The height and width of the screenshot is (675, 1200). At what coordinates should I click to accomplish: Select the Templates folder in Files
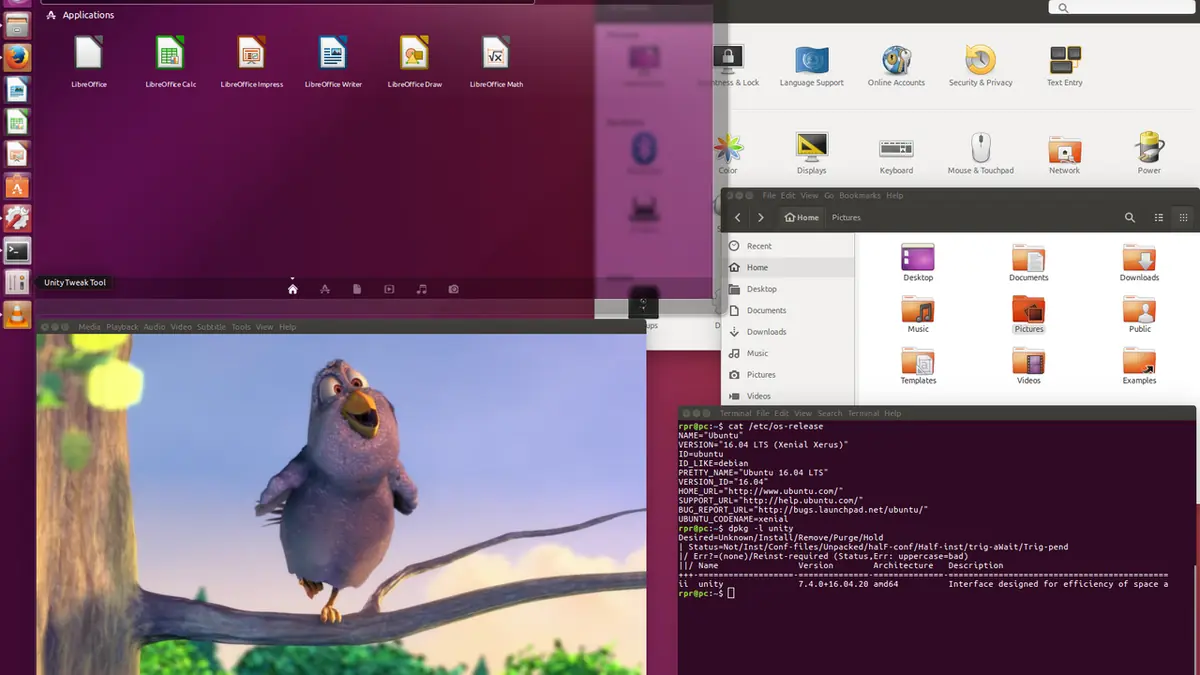coord(918,366)
